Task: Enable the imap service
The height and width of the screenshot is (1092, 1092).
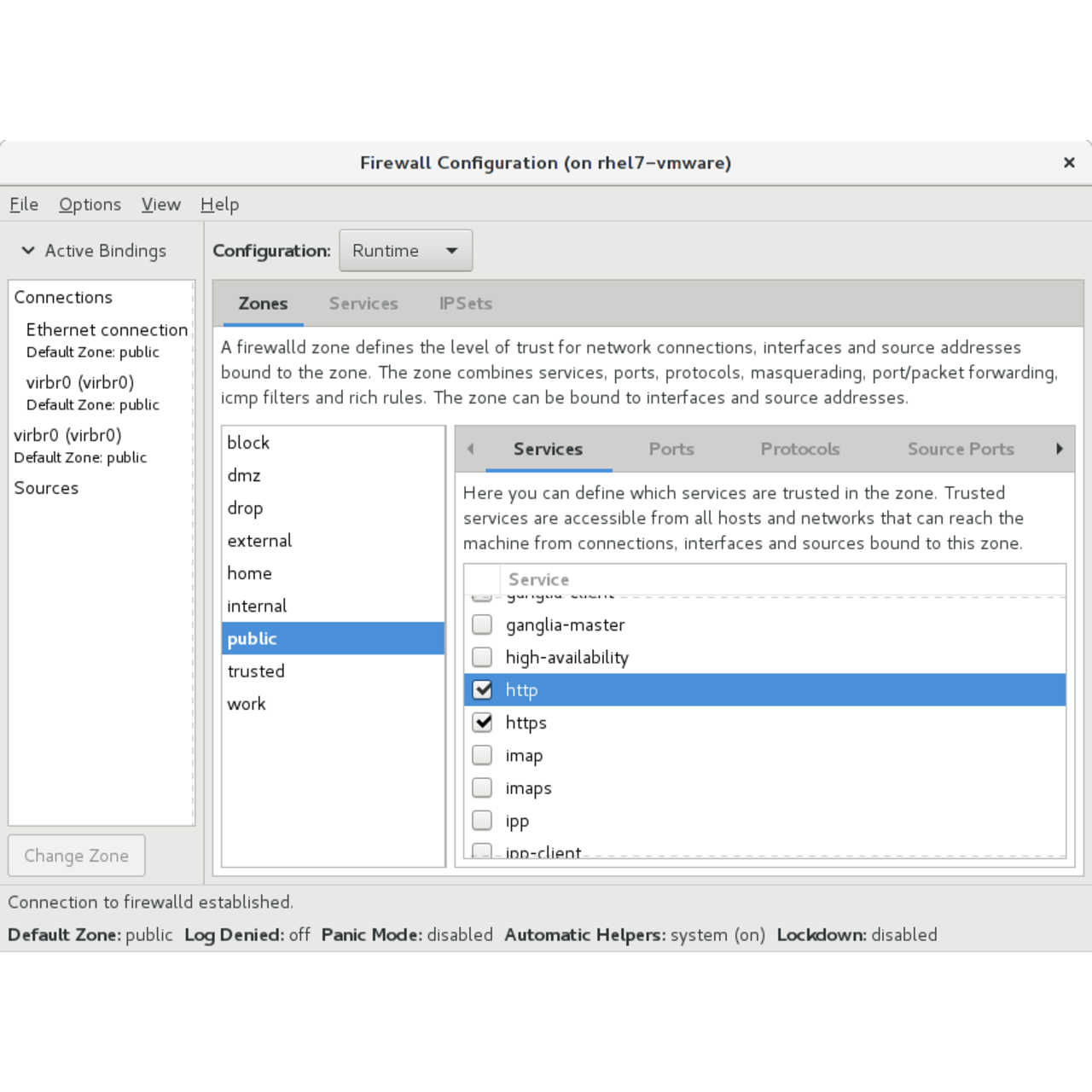Action: [x=482, y=755]
